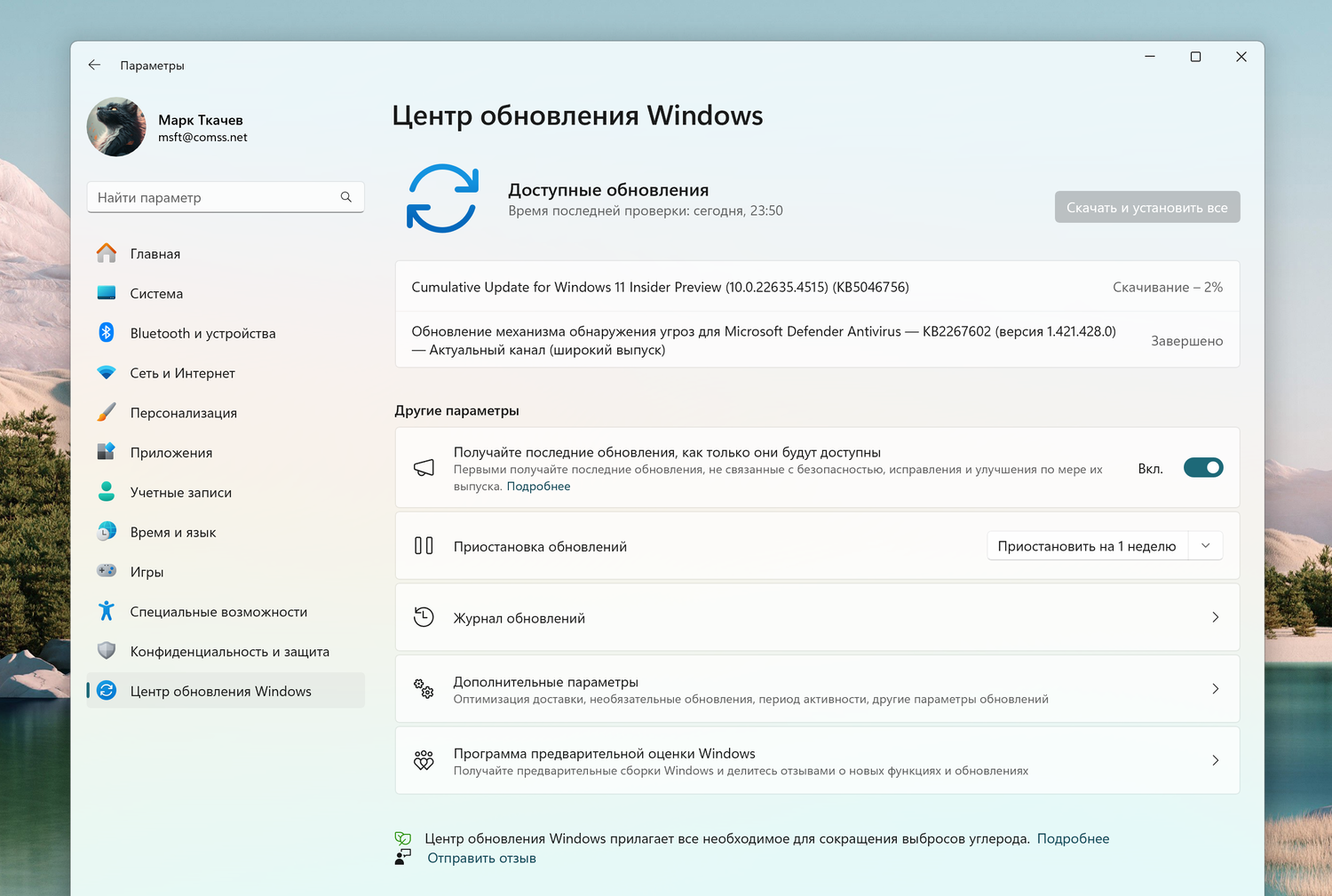This screenshot has width=1332, height=896.
Task: Open Приложения section in sidebar
Action: click(x=171, y=453)
